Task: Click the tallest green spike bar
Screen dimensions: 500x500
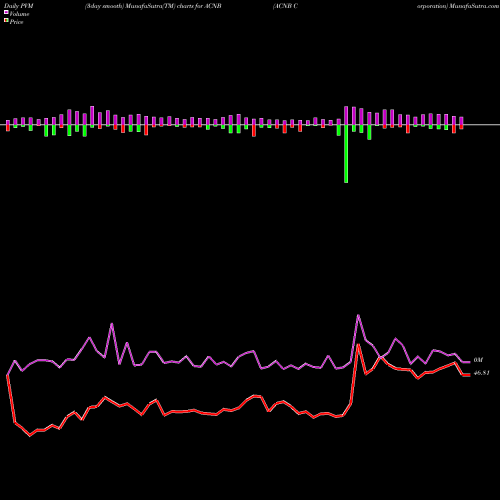Action: pos(346,154)
